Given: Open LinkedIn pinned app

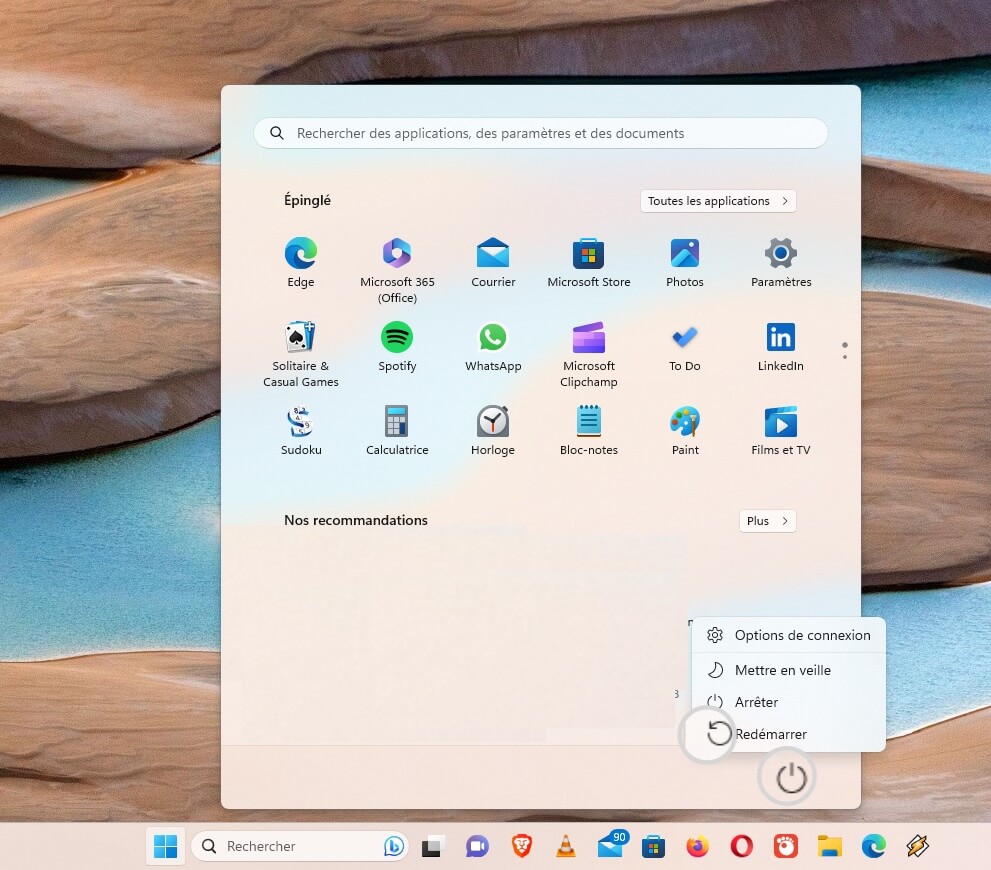Looking at the screenshot, I should [x=781, y=347].
